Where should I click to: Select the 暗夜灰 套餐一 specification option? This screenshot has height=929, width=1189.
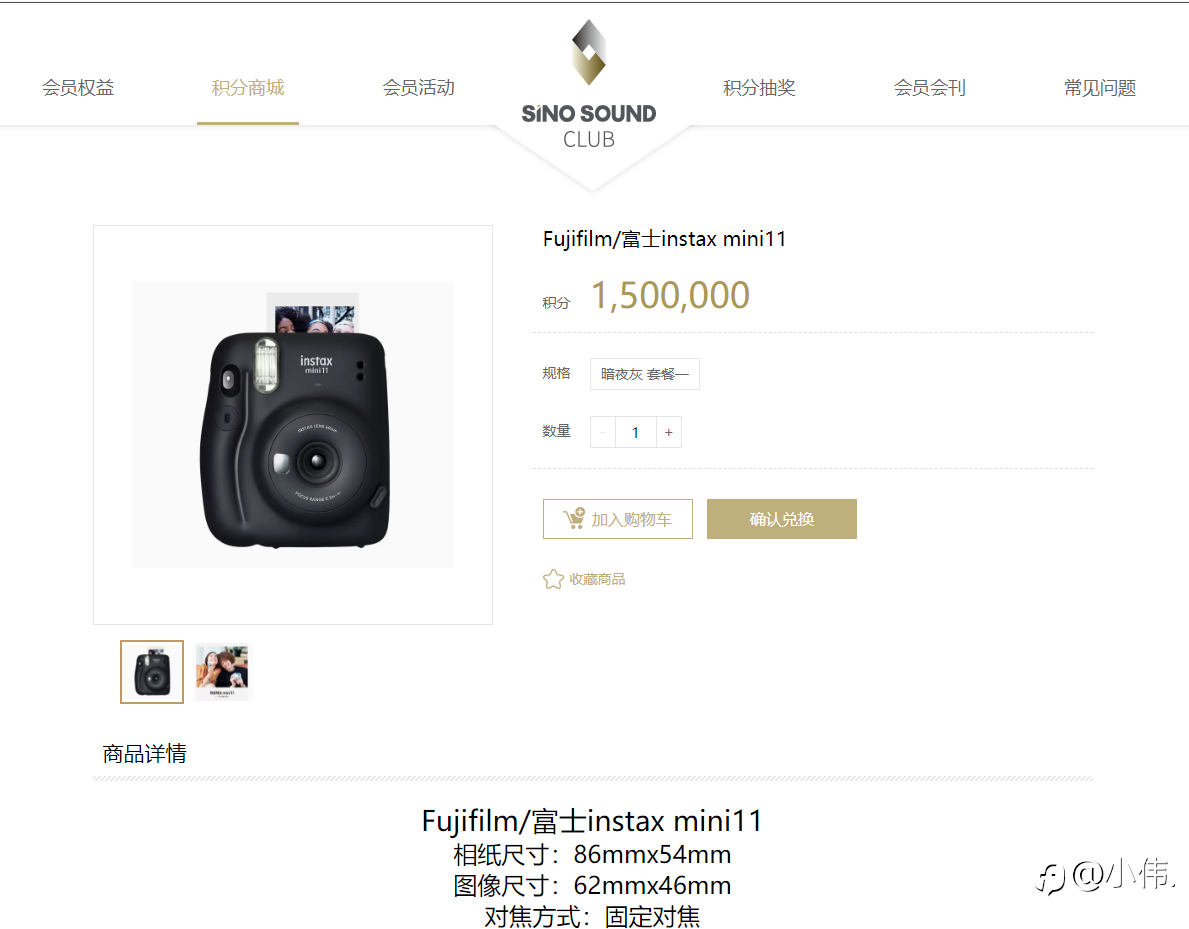645,374
